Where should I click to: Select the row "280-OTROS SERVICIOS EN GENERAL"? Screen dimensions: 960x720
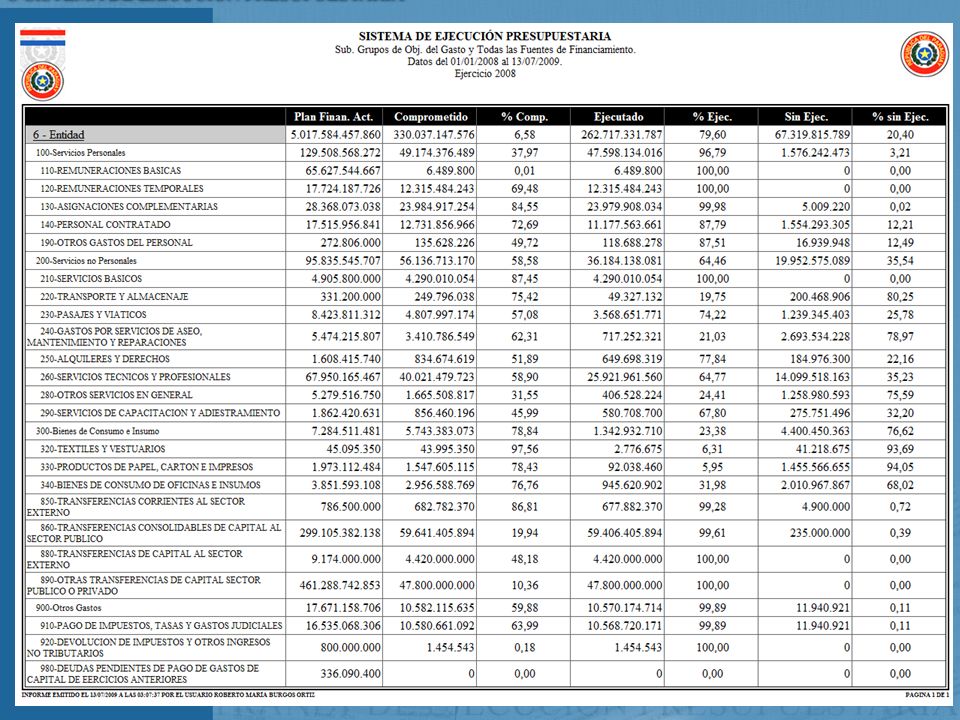click(485, 395)
